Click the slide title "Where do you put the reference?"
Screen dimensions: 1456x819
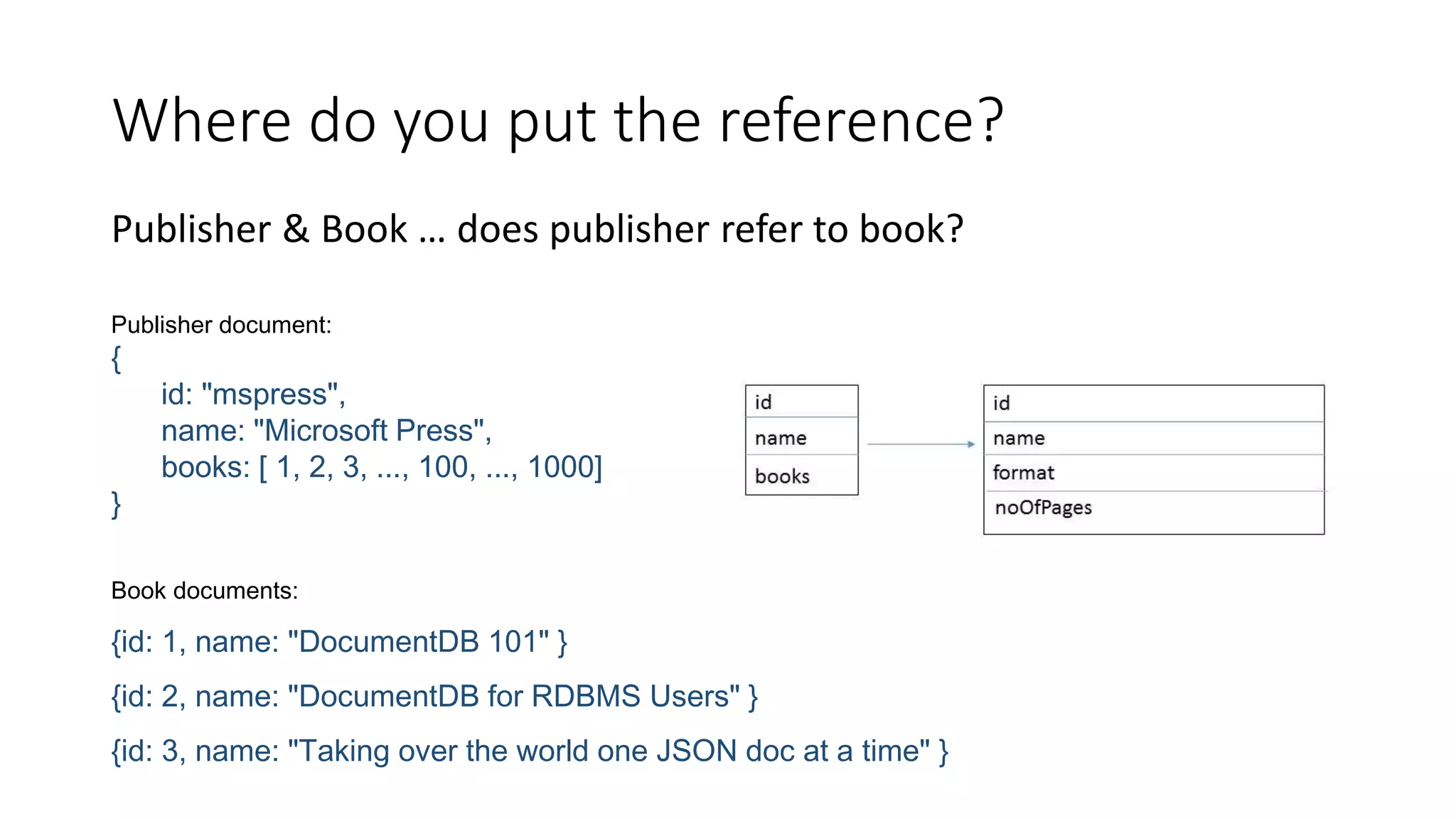click(x=558, y=121)
